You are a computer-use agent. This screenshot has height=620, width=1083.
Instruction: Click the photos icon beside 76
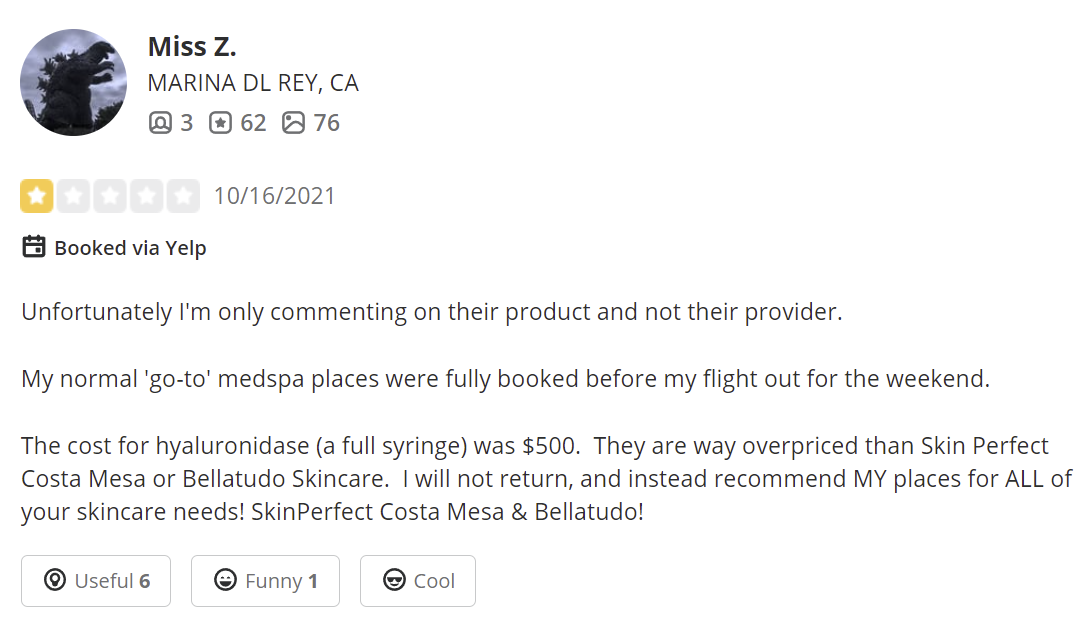point(293,123)
